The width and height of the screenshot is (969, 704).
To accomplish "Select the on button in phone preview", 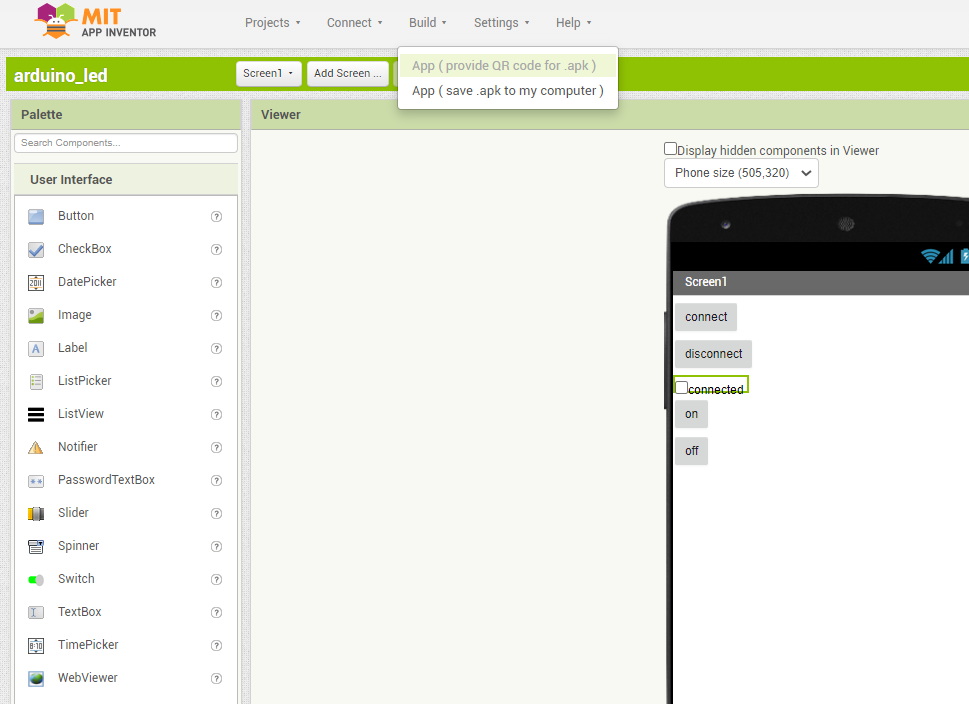I will click(691, 414).
